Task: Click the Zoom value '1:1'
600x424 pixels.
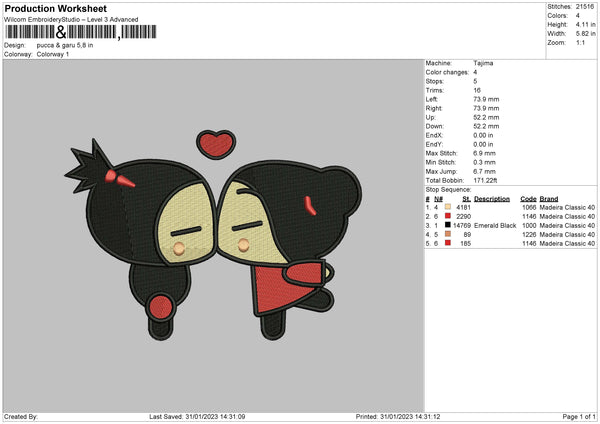Action: pos(580,42)
